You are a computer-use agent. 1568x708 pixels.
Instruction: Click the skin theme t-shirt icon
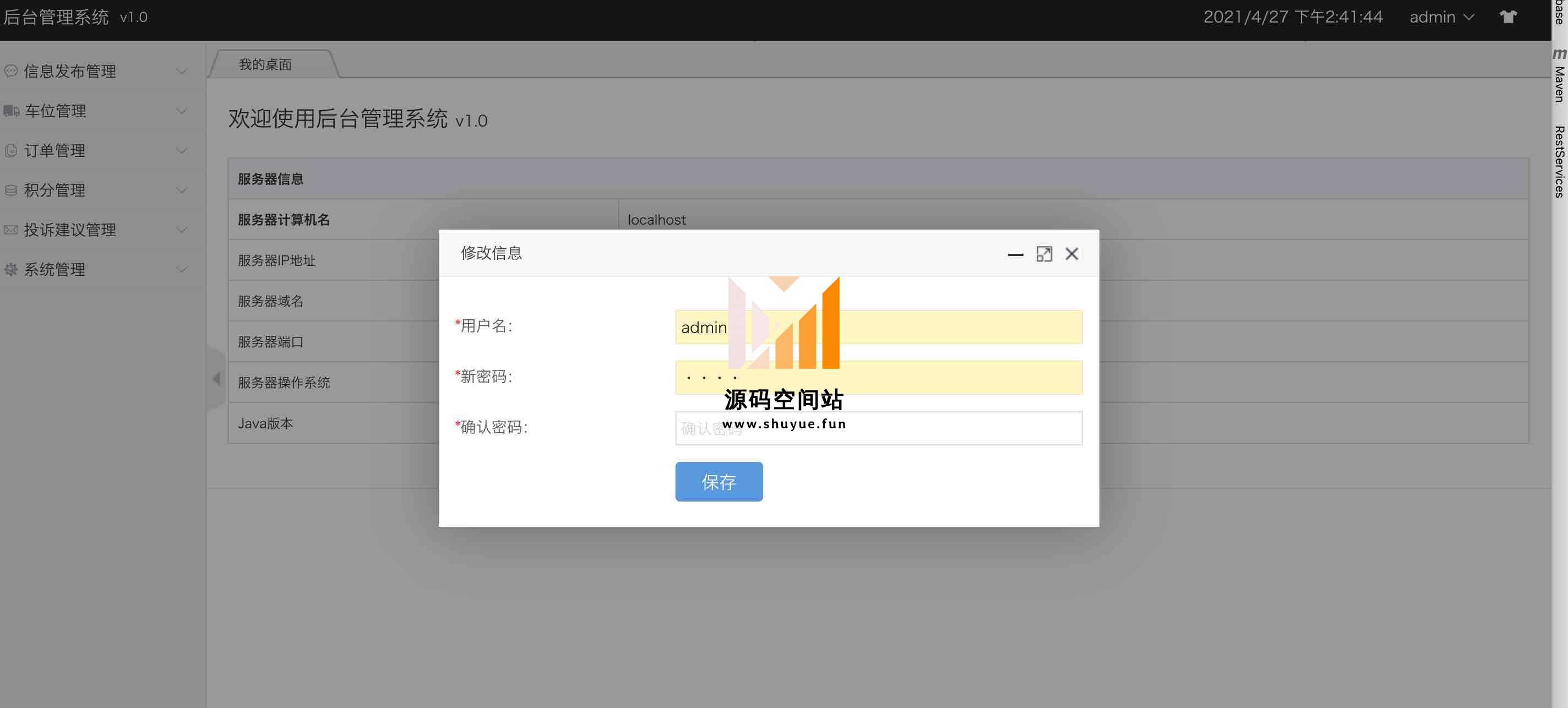click(x=1508, y=17)
